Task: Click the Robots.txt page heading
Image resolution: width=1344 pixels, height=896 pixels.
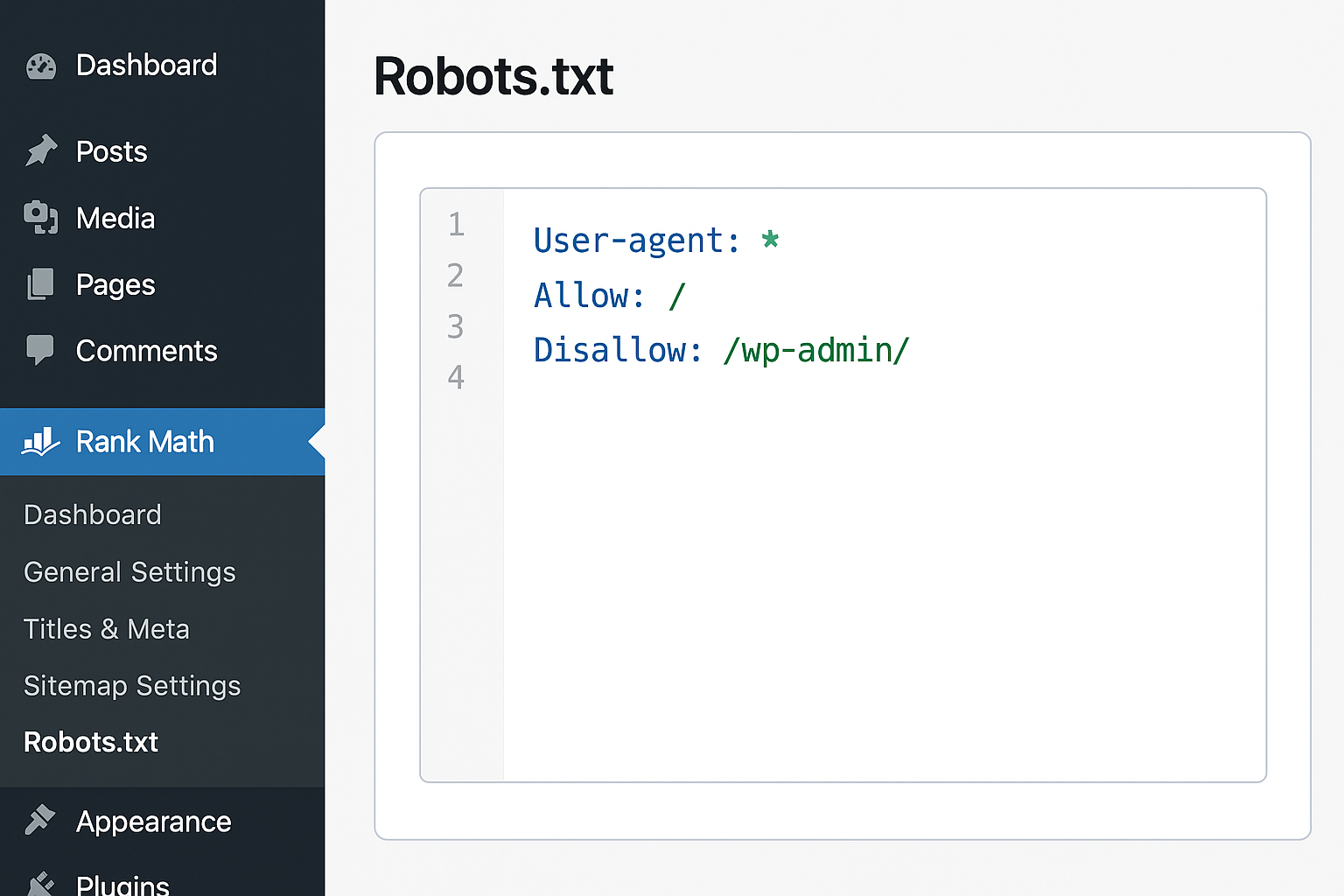Action: (493, 76)
